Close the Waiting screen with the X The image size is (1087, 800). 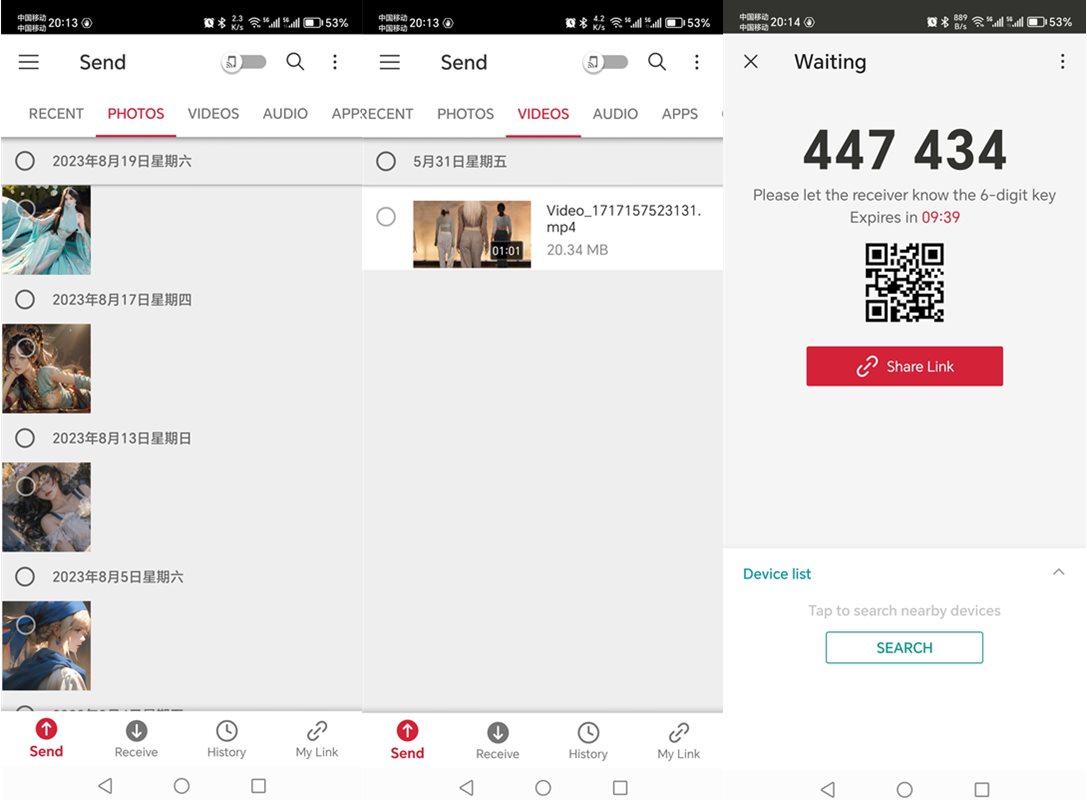751,62
